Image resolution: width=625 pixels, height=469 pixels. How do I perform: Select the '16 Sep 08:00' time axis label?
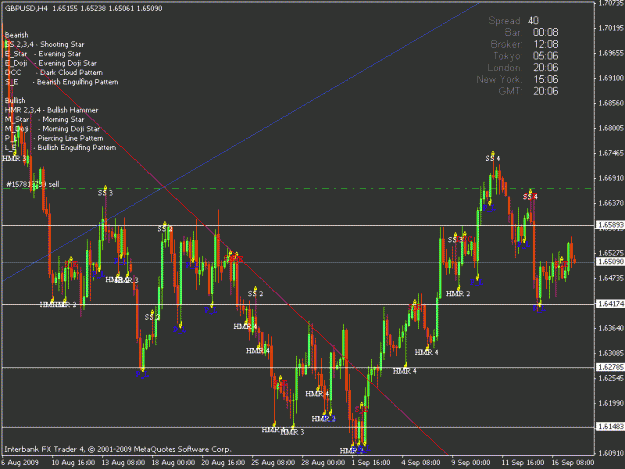tap(573, 463)
